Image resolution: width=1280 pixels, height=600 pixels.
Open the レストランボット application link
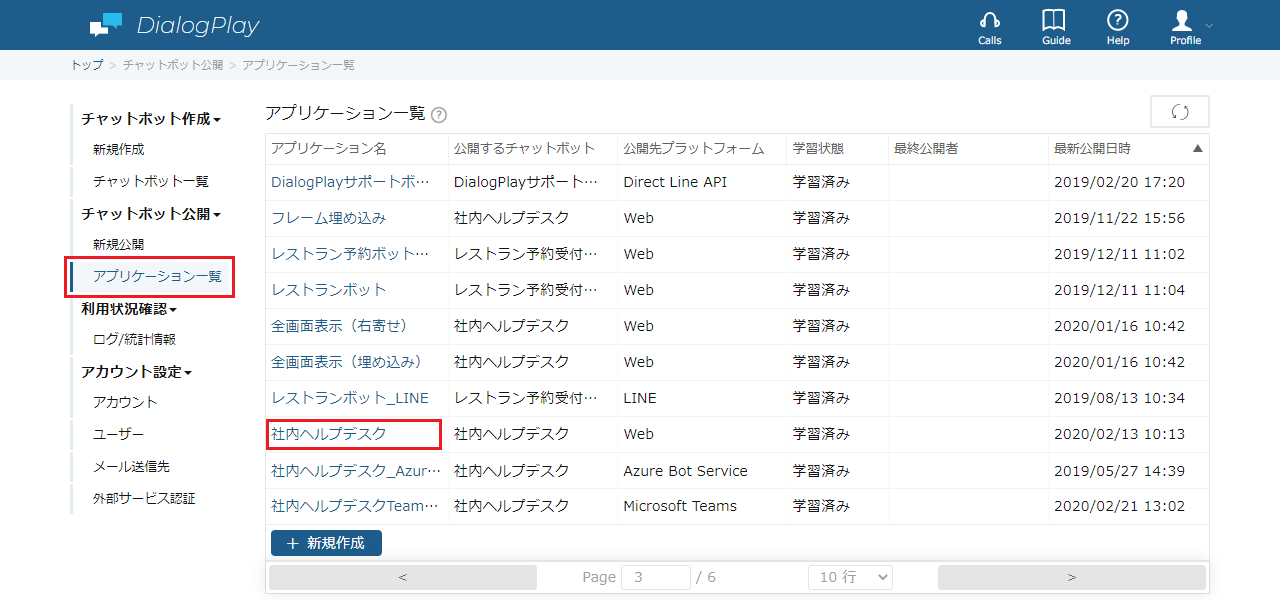328,290
